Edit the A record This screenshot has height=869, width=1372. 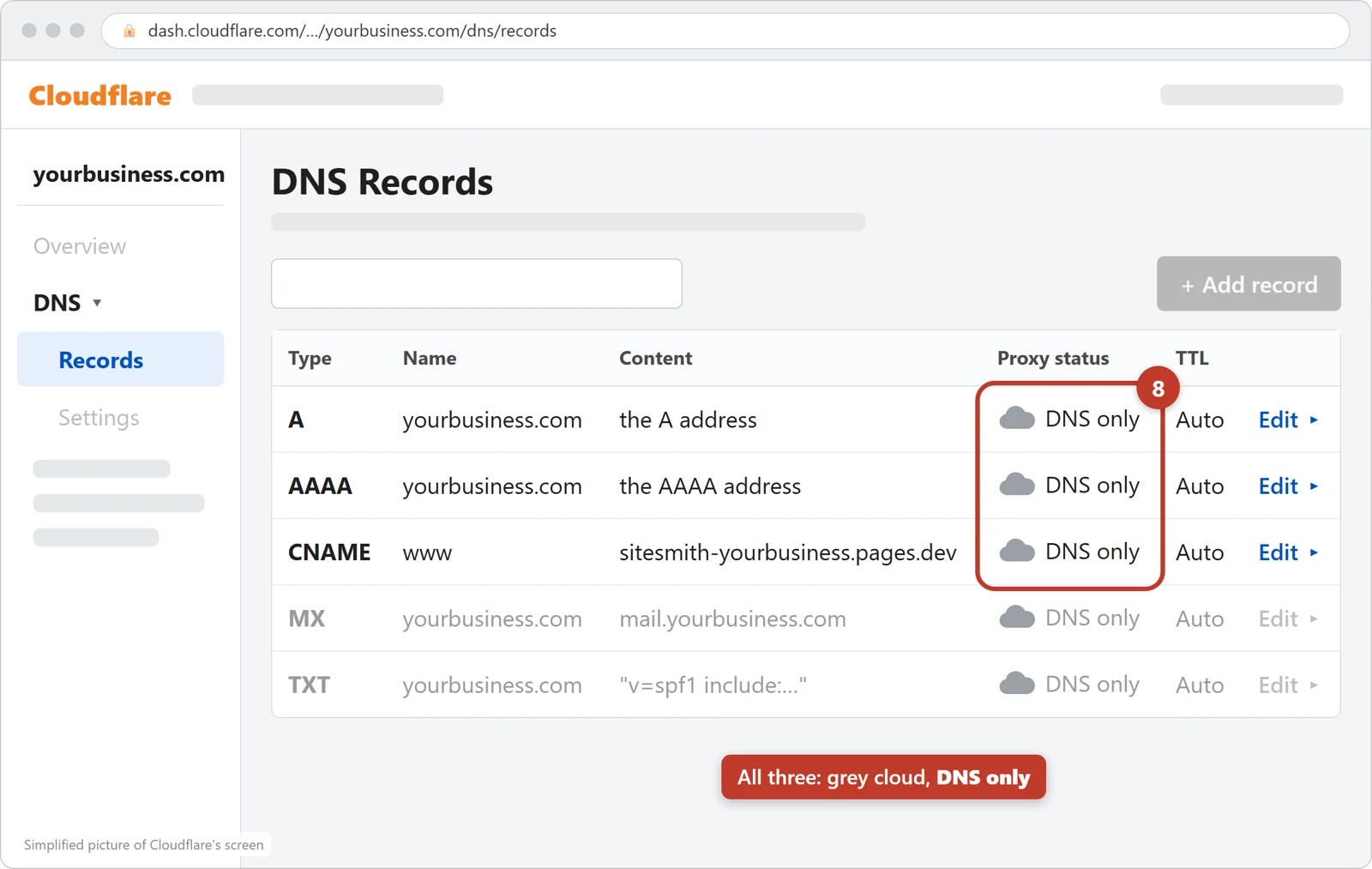pyautogui.click(x=1278, y=420)
